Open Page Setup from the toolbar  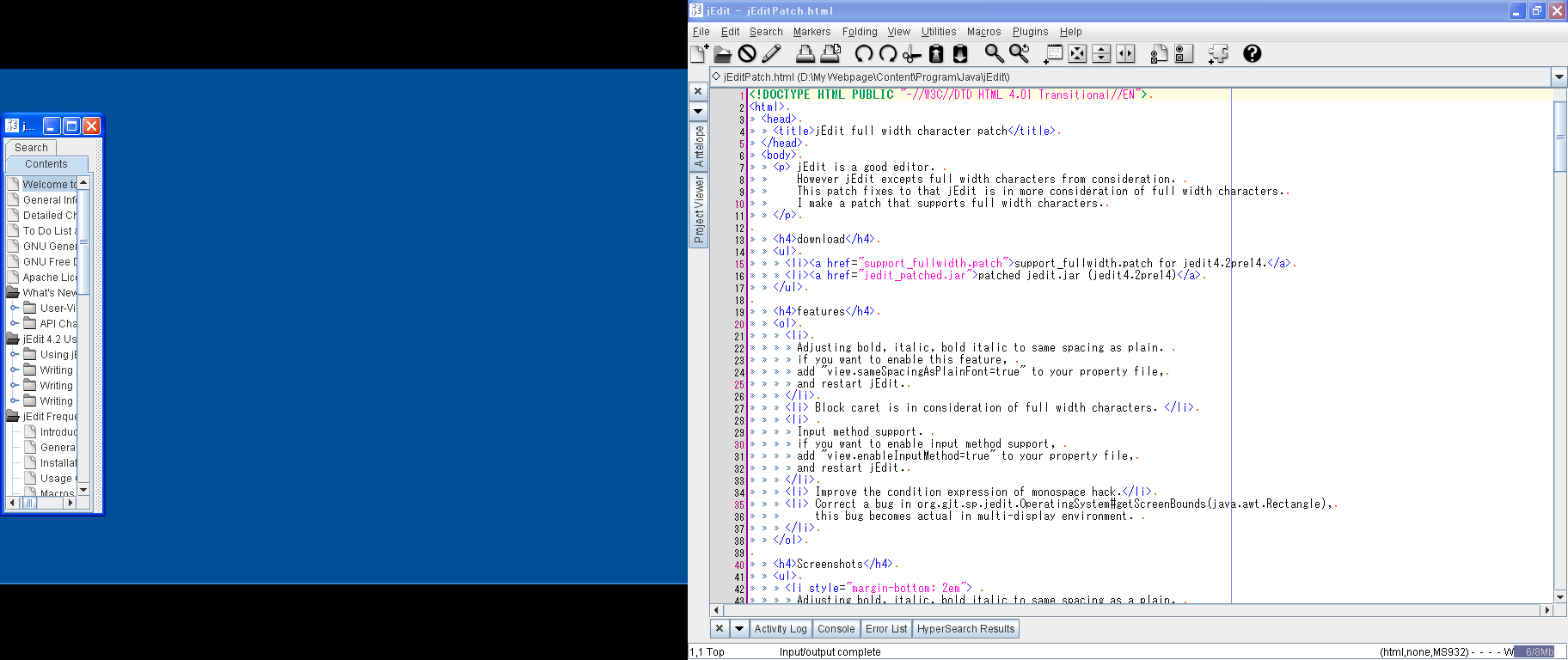[x=830, y=53]
